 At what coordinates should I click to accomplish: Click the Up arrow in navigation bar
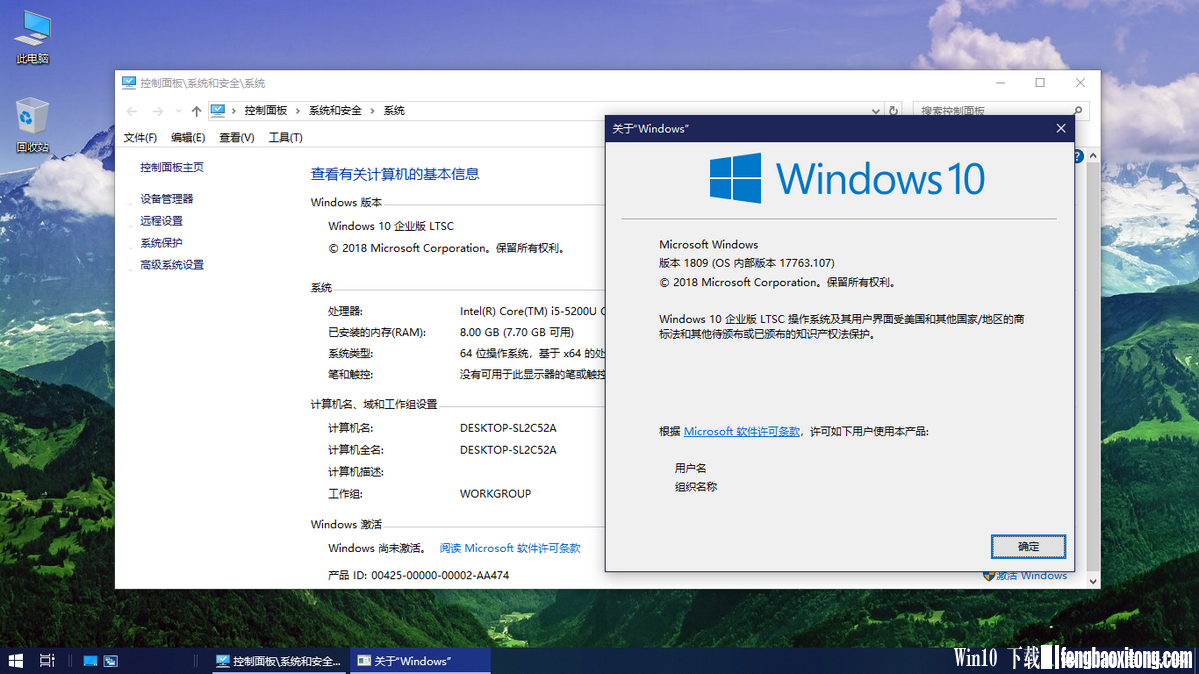[197, 111]
